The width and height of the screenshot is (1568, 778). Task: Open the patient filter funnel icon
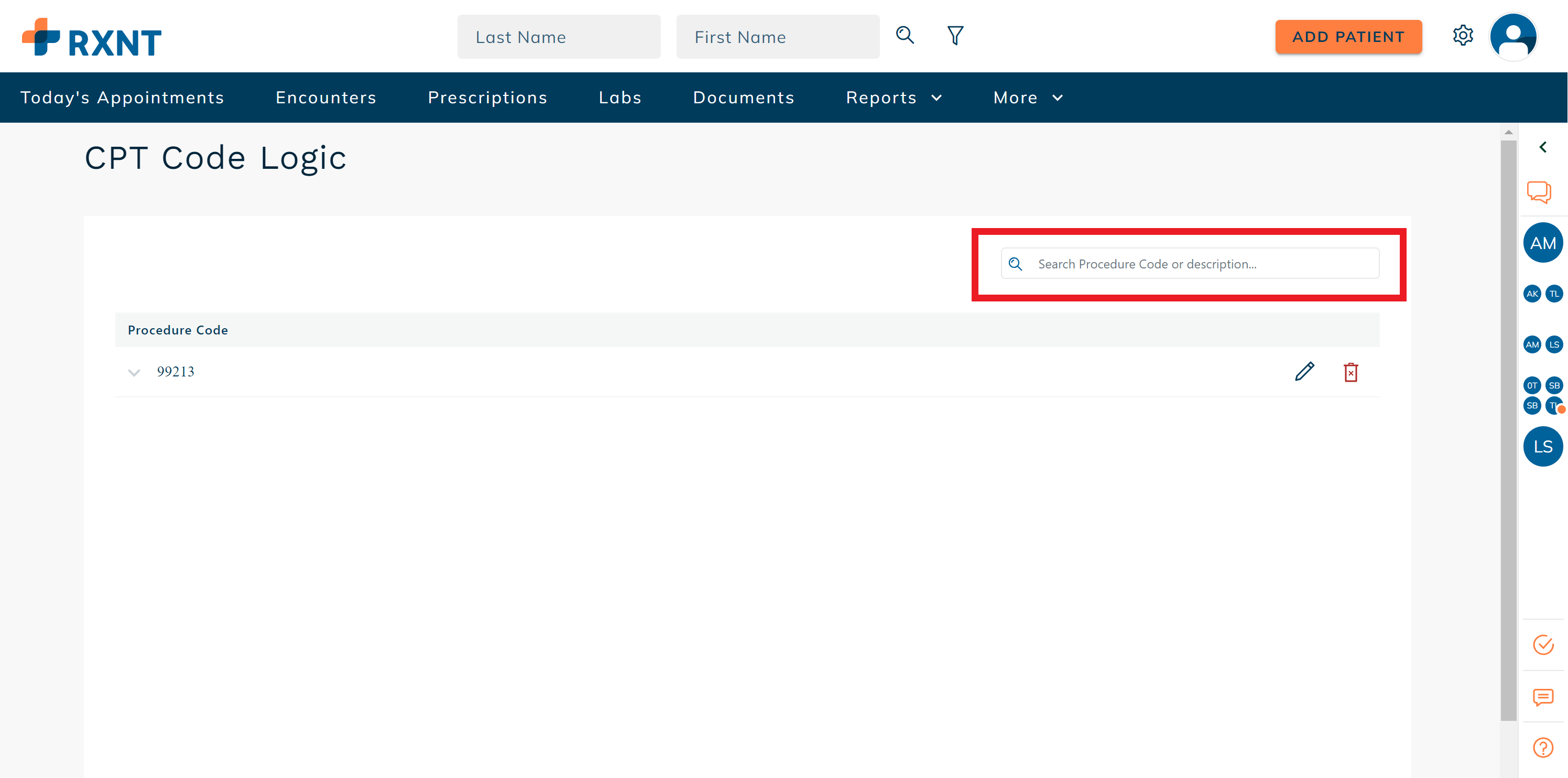pos(955,35)
